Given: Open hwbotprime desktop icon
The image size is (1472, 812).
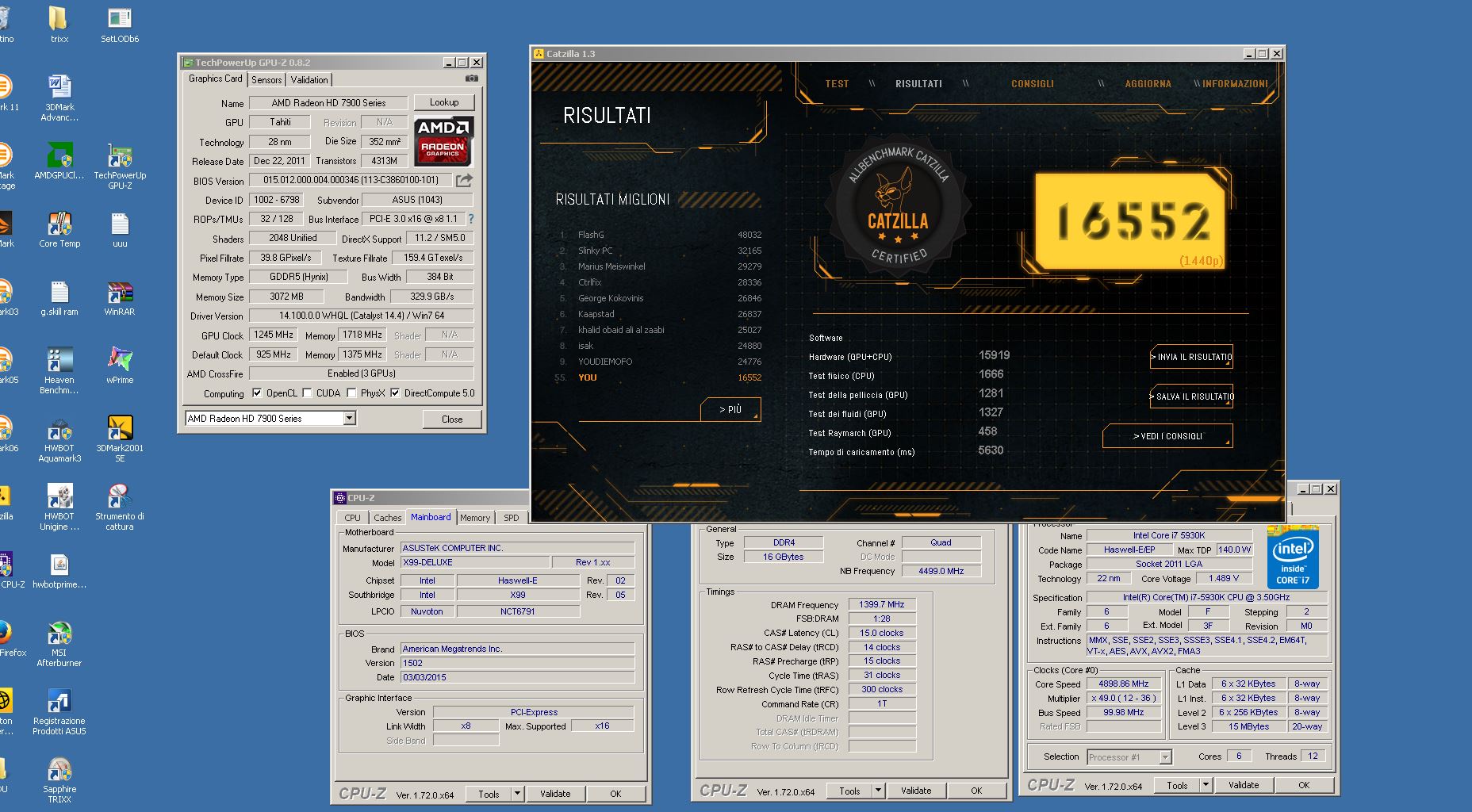Looking at the screenshot, I should (59, 570).
